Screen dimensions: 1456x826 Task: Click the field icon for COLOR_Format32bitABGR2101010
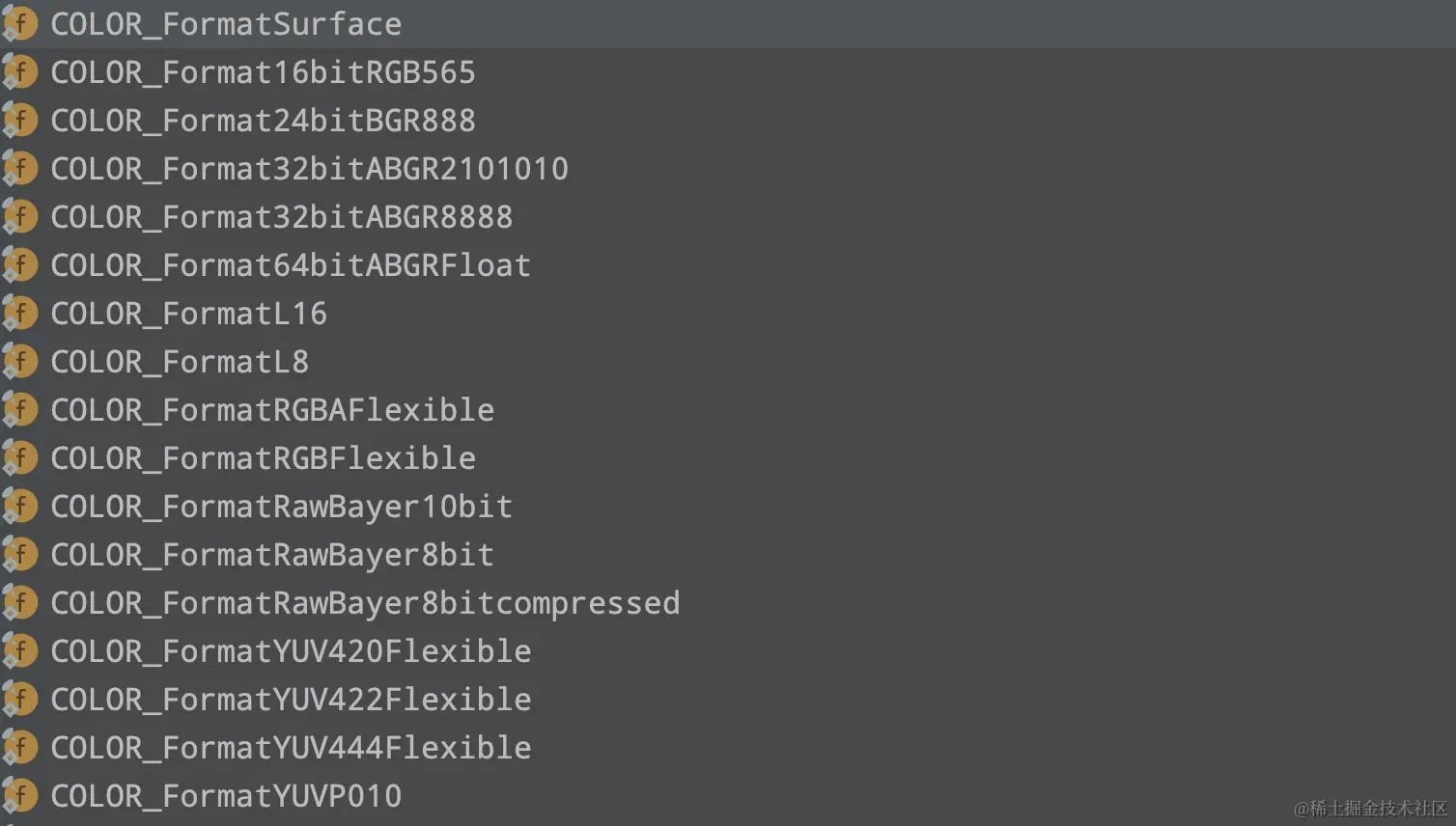(x=20, y=169)
